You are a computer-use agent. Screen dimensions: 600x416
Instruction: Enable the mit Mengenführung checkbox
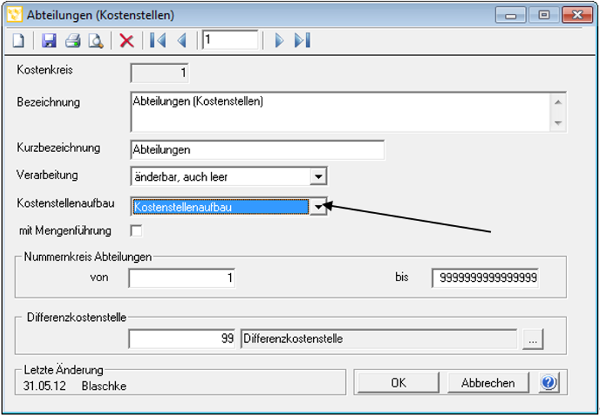[x=136, y=231]
